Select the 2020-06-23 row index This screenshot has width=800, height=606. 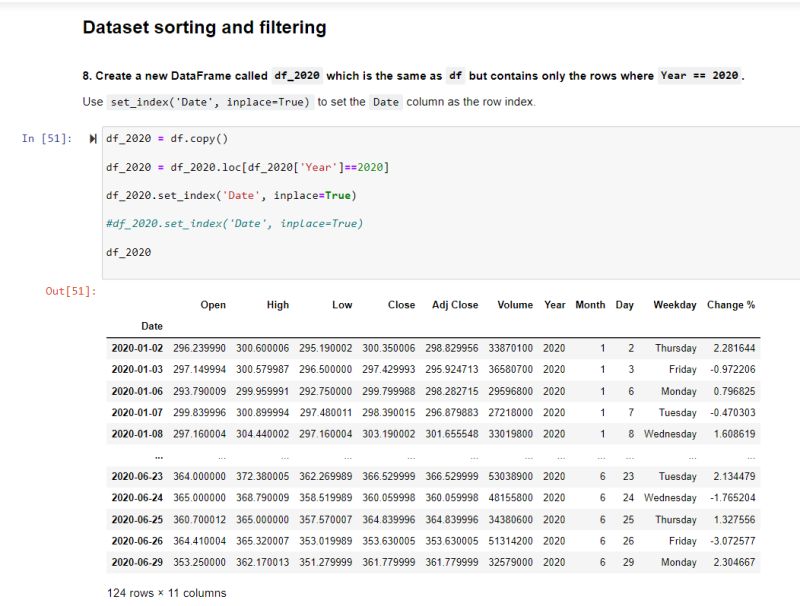pyautogui.click(x=137, y=476)
